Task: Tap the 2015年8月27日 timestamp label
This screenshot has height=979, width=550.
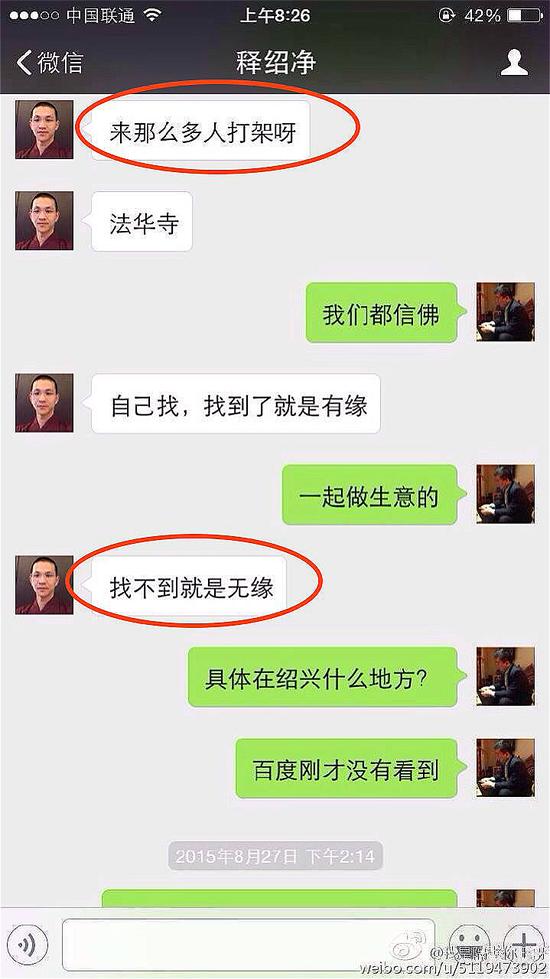Action: [x=275, y=855]
